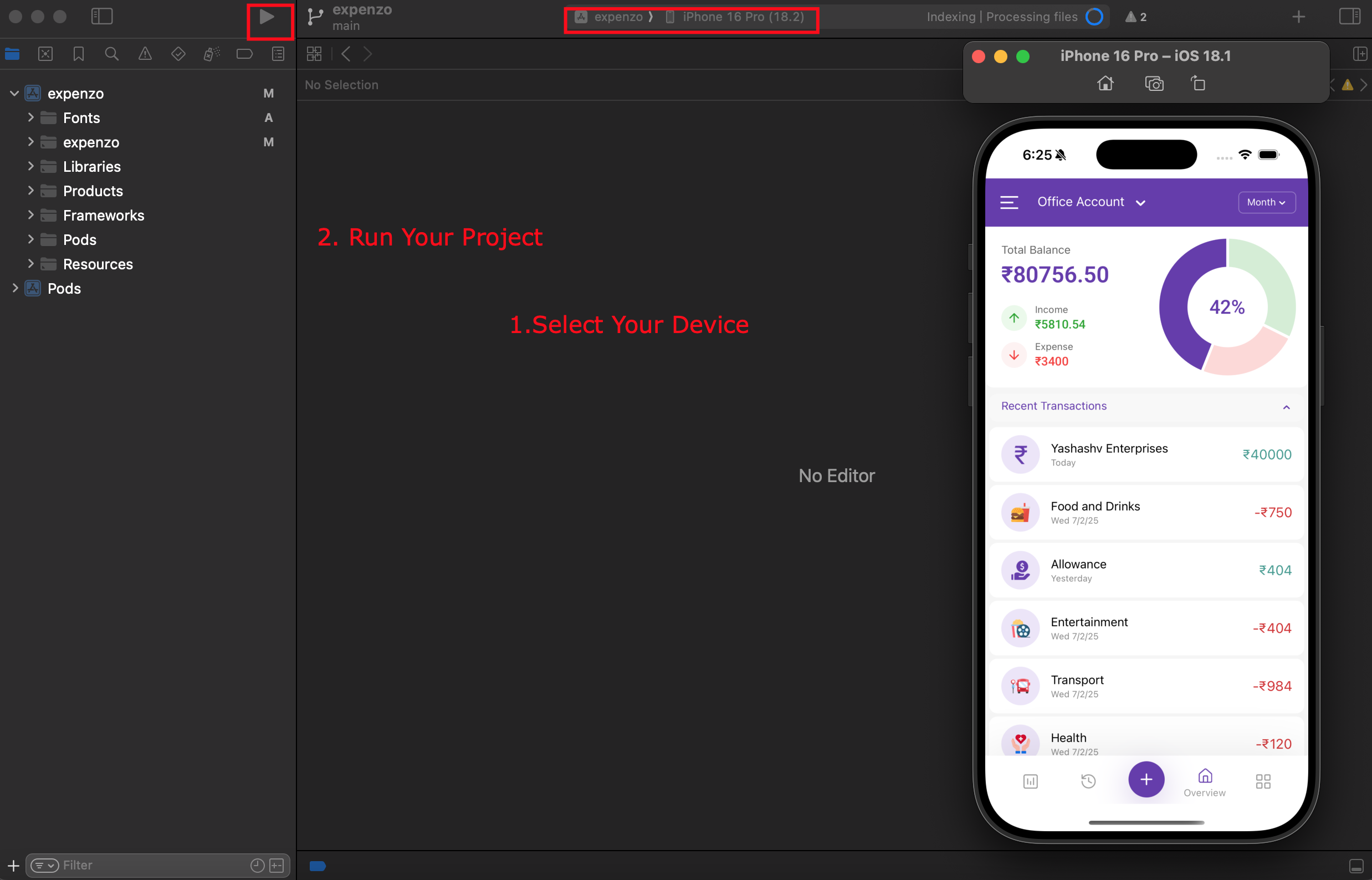Toggle recently modified files filter
This screenshot has height=880, width=1372.
tap(258, 865)
